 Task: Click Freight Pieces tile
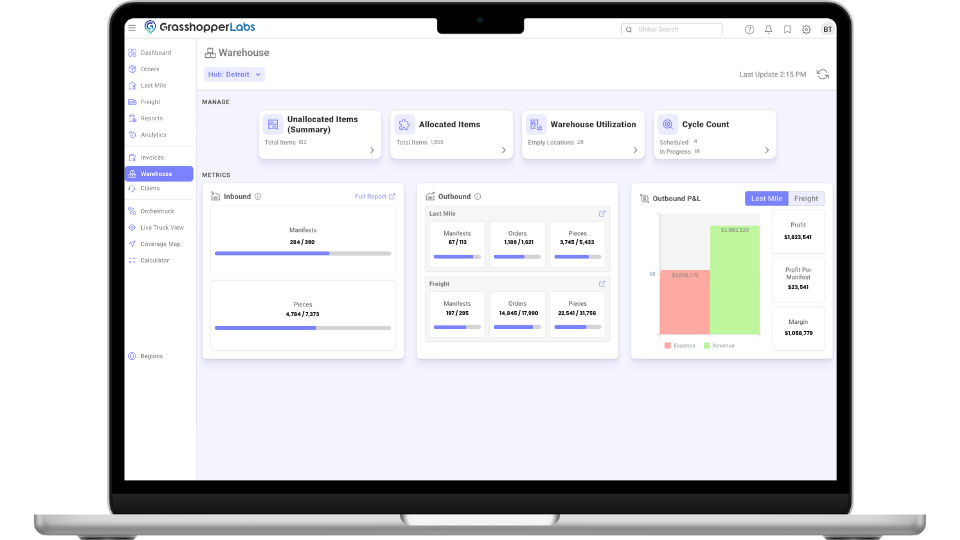[577, 315]
